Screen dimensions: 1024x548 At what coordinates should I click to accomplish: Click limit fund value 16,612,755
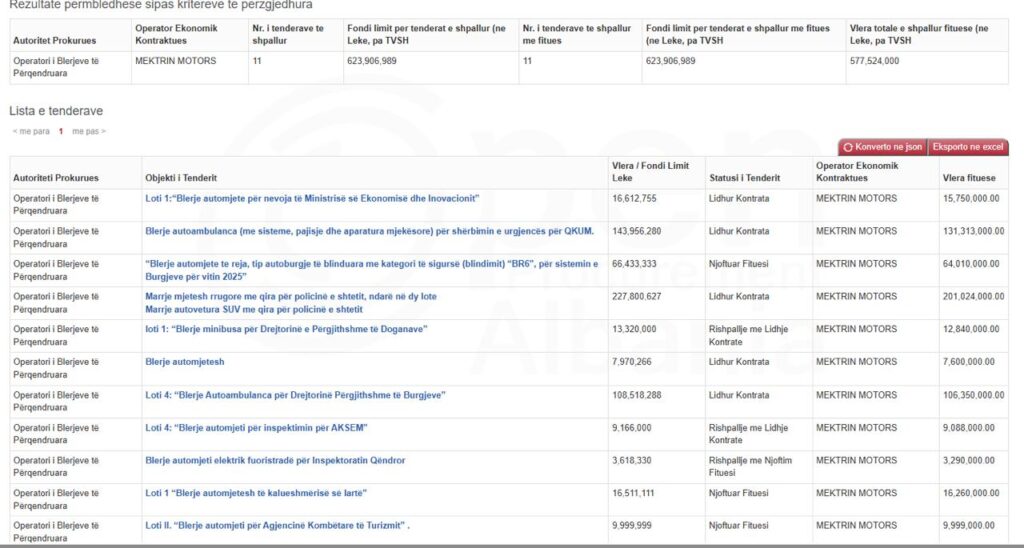click(634, 198)
